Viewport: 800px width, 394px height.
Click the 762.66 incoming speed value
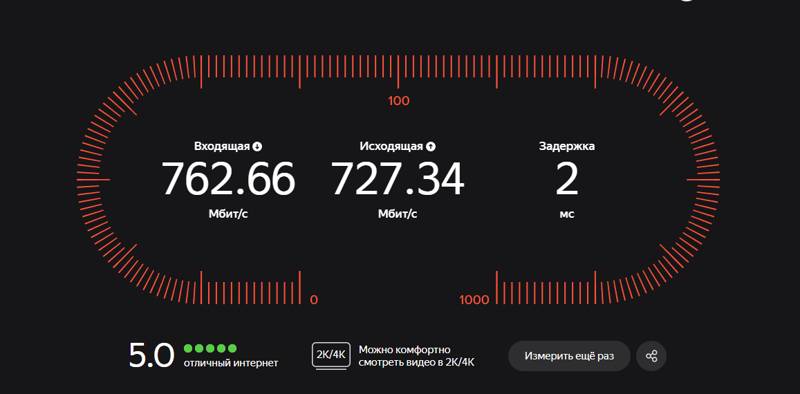pyautogui.click(x=229, y=179)
